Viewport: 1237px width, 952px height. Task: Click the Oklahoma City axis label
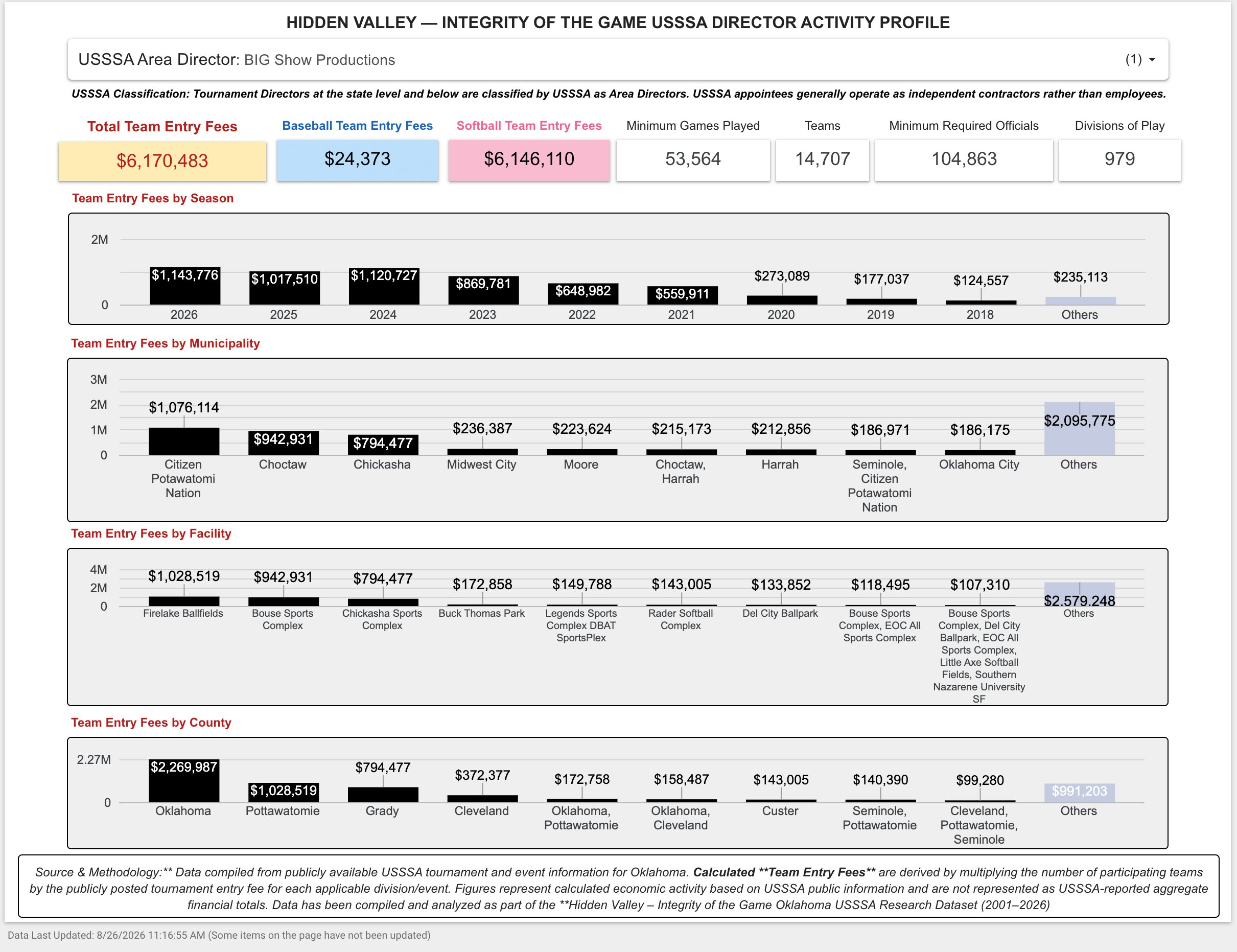coord(979,465)
